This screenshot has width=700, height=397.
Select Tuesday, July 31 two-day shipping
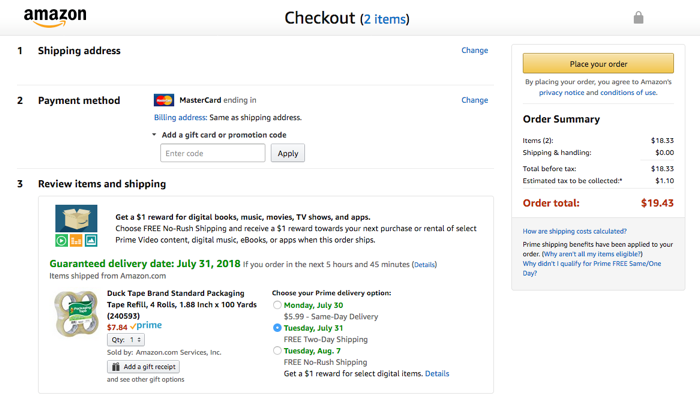277,328
